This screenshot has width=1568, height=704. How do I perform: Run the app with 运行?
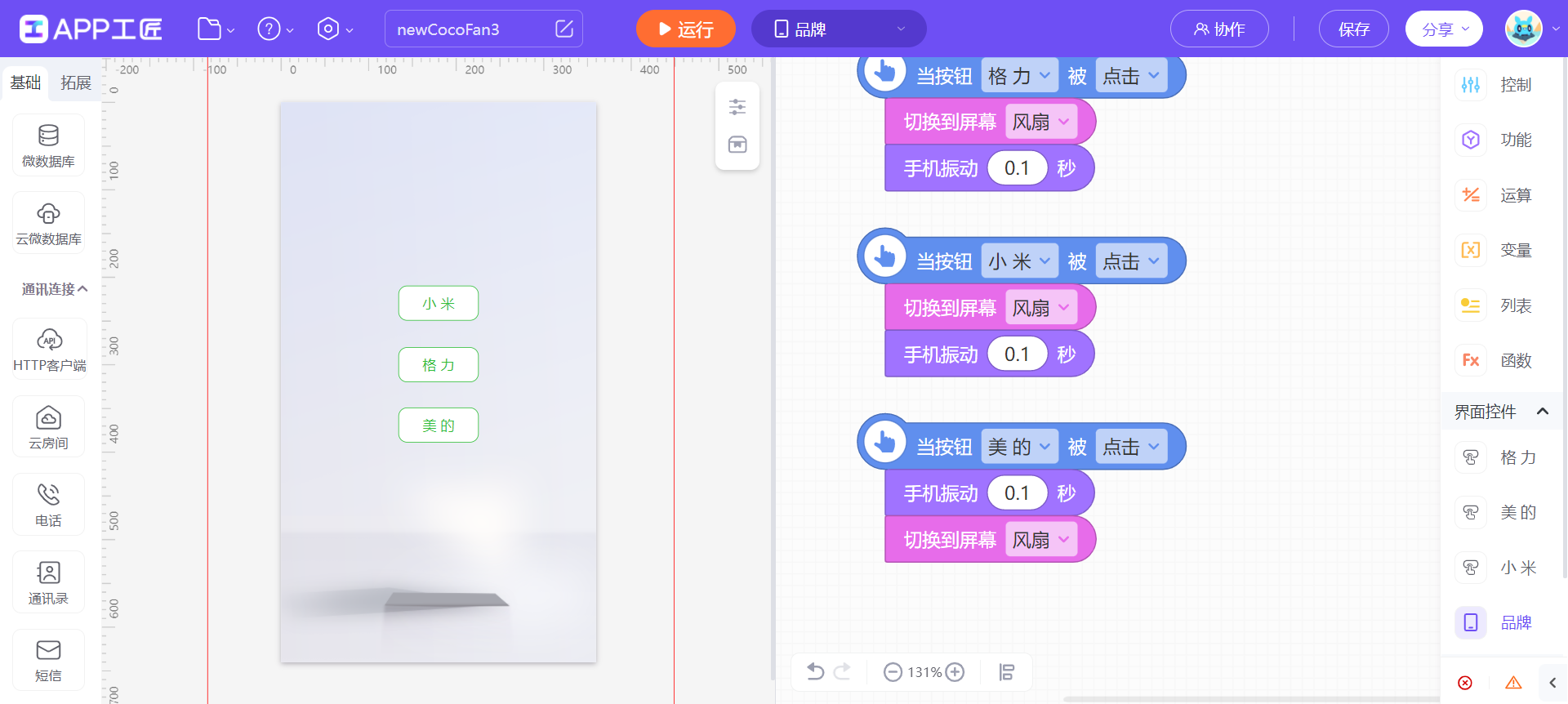686,29
